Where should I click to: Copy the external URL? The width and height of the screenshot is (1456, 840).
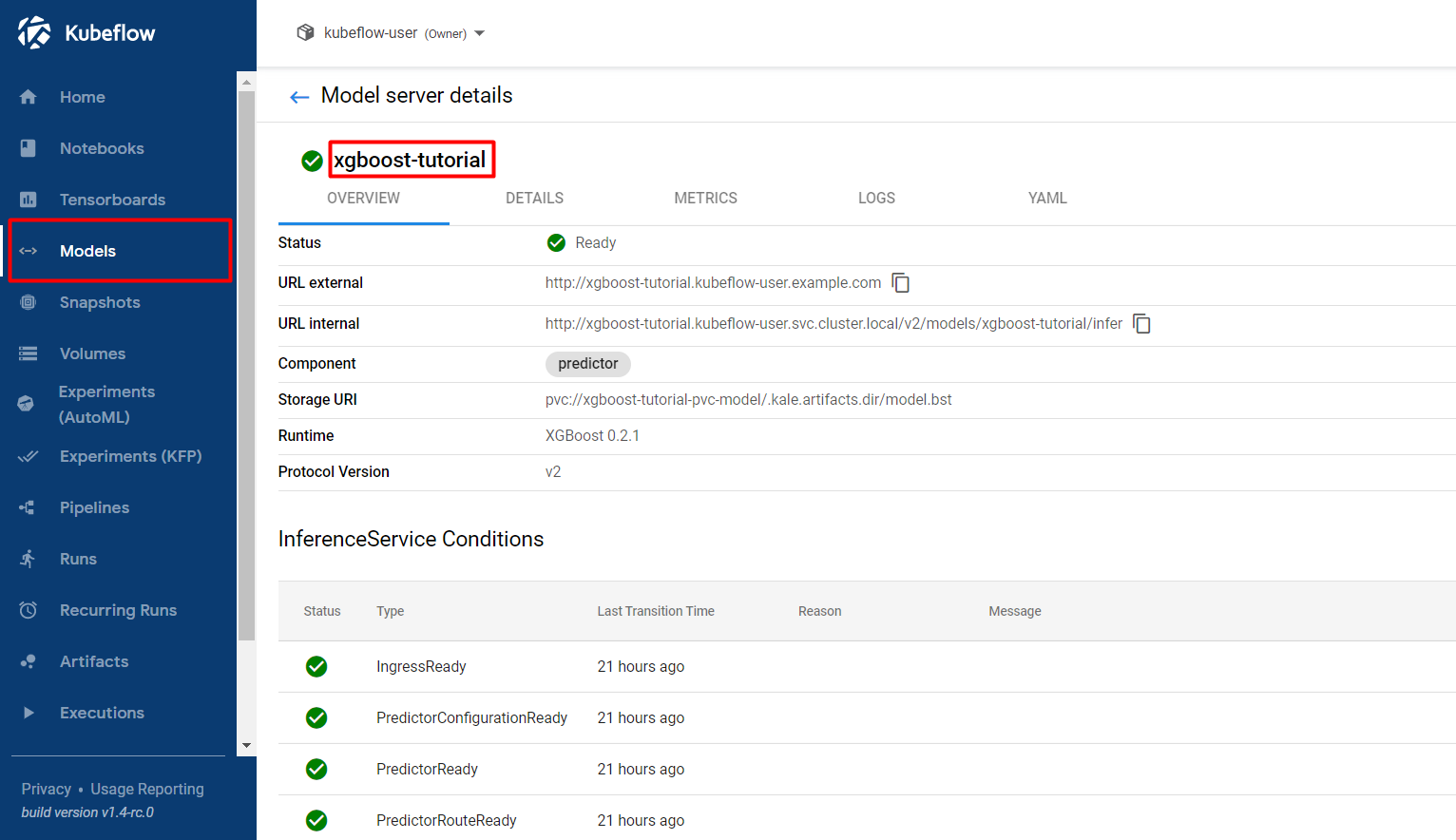(x=900, y=283)
